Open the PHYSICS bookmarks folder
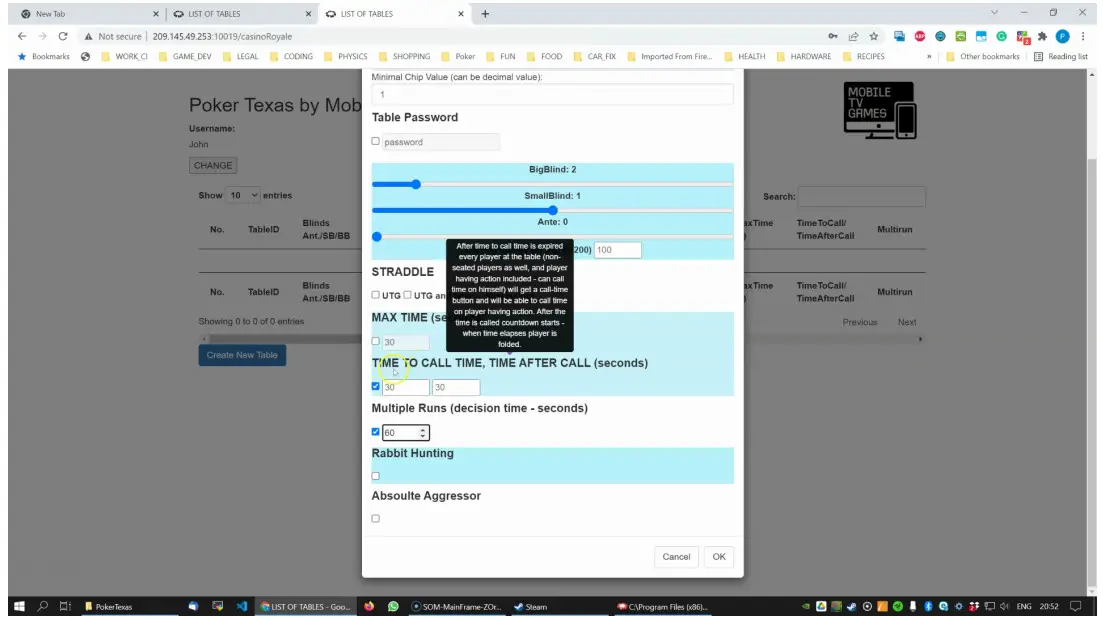This screenshot has height=619, width=1103. pos(345,56)
